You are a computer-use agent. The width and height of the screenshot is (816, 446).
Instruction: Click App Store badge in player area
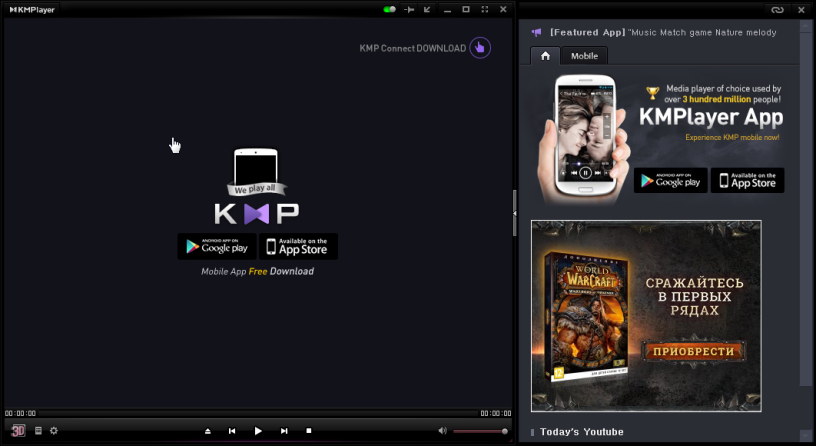coord(299,246)
